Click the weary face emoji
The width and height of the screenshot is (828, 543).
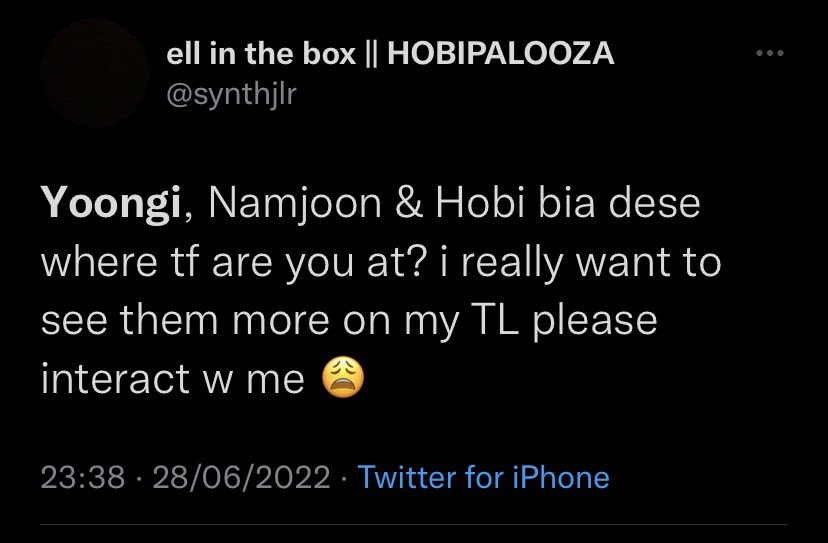click(343, 378)
